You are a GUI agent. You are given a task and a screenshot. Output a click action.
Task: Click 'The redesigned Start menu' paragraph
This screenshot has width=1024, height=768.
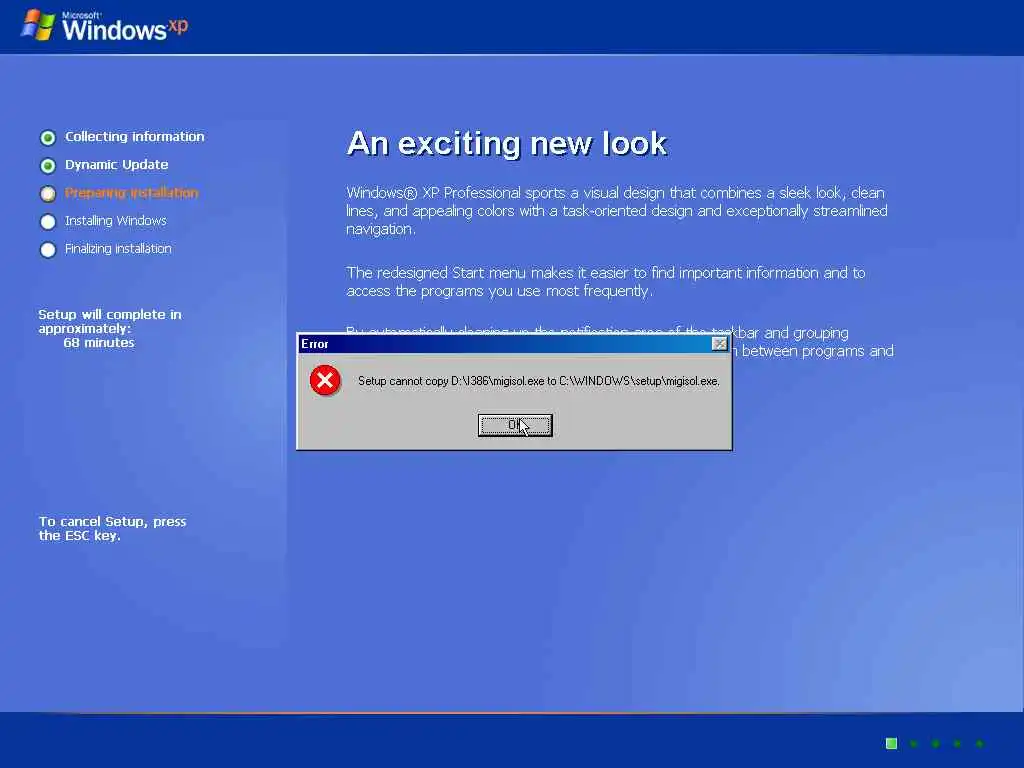point(606,281)
